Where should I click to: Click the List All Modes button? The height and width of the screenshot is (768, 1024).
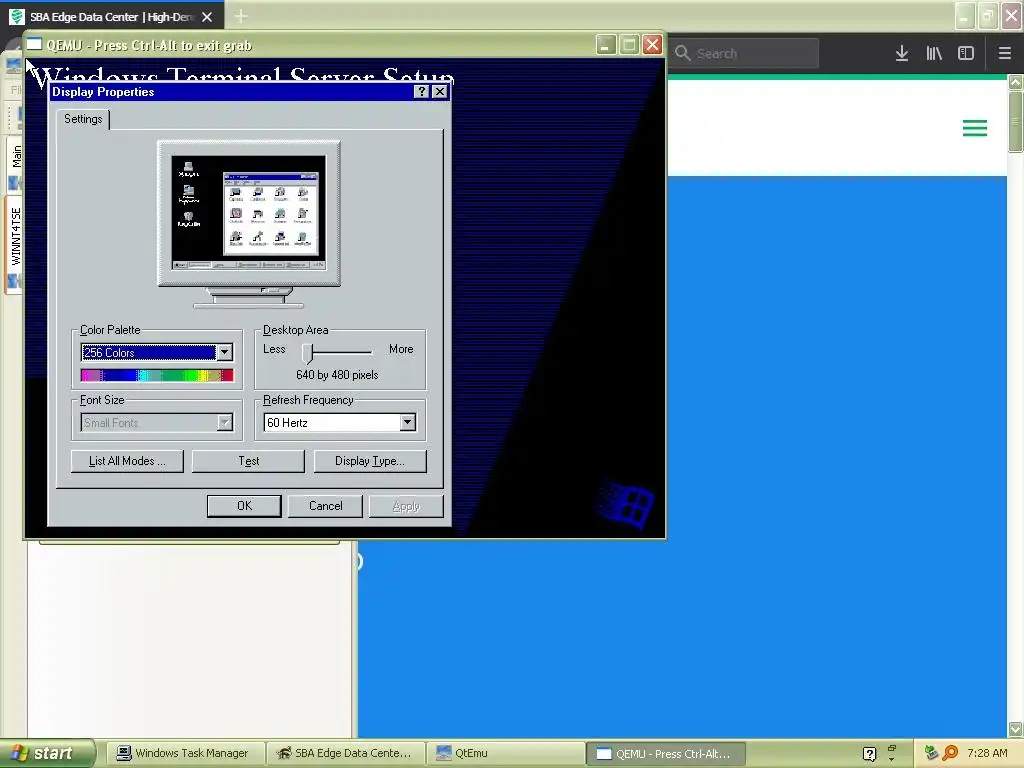(127, 461)
